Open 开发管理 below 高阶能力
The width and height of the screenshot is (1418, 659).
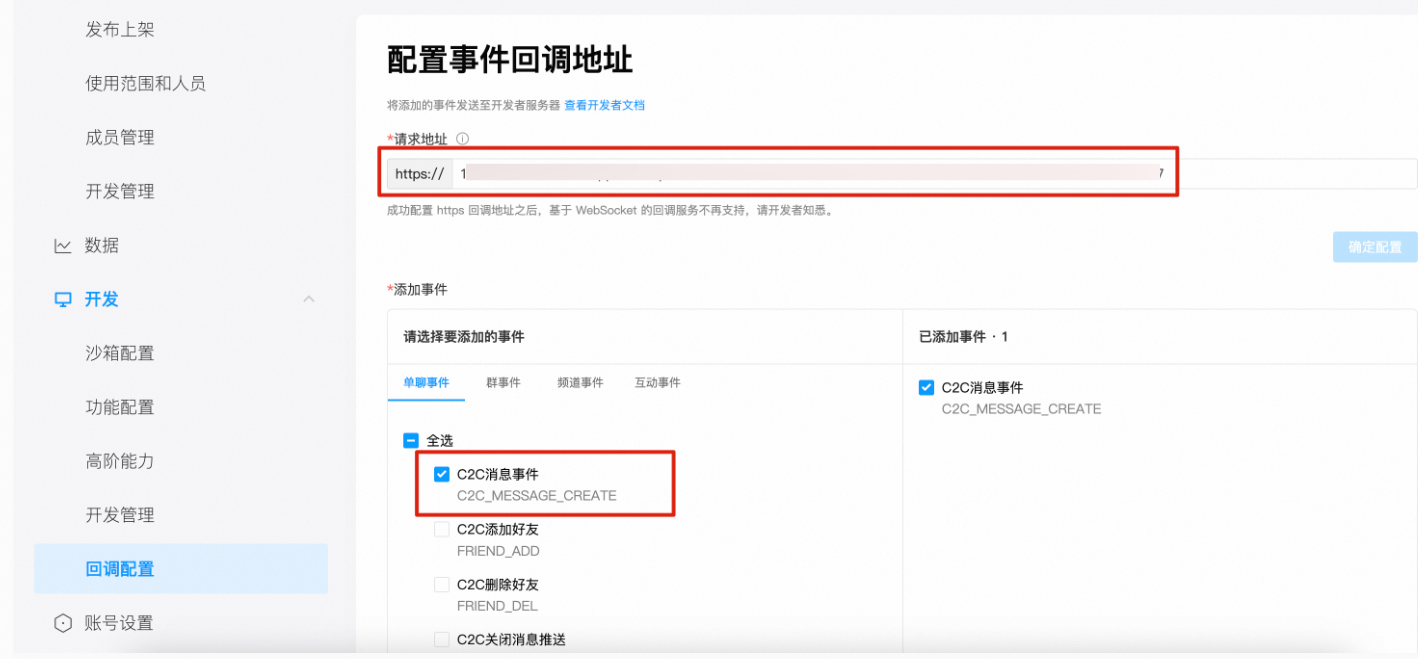click(x=120, y=515)
